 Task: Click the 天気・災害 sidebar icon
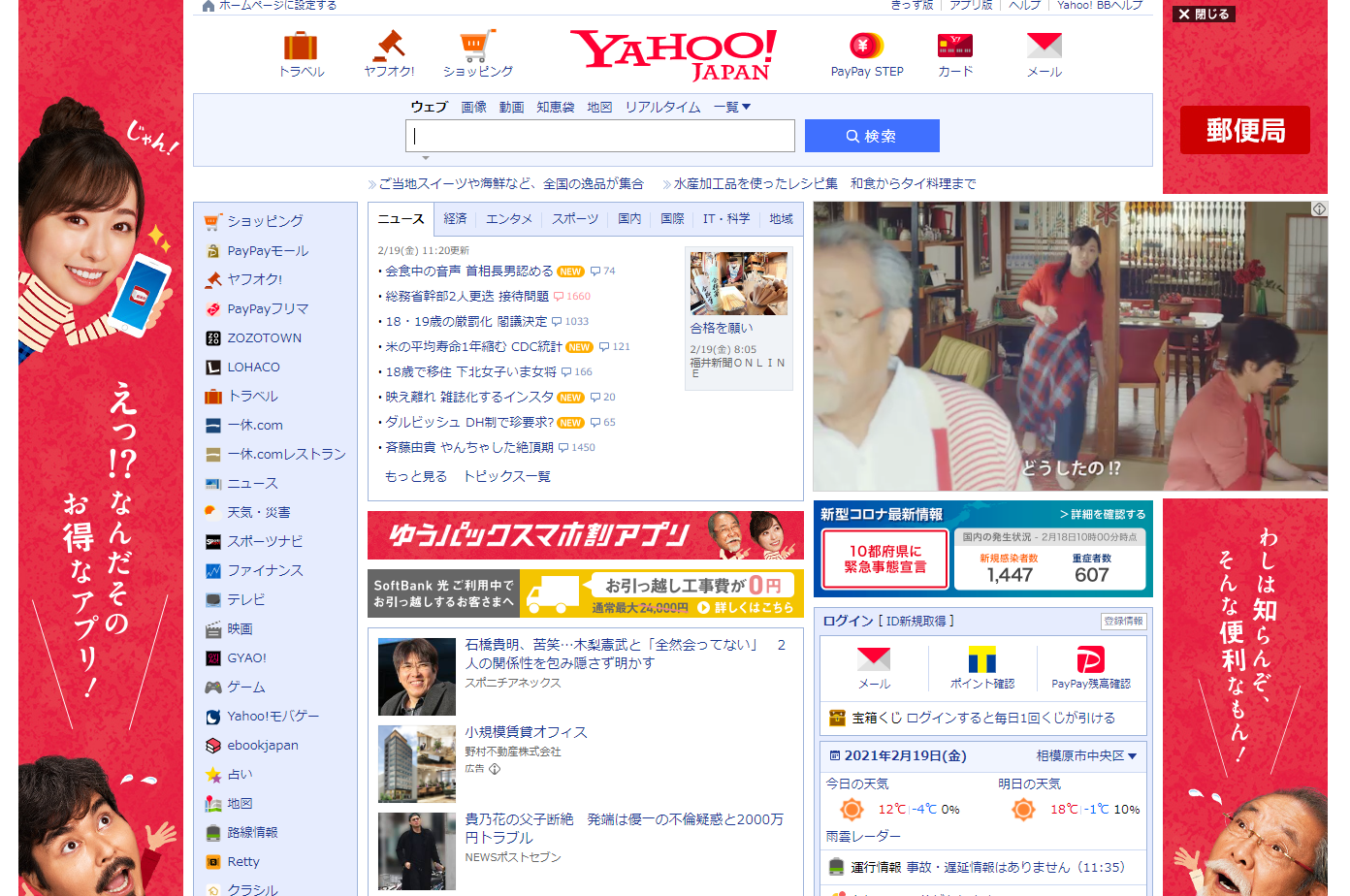213,513
